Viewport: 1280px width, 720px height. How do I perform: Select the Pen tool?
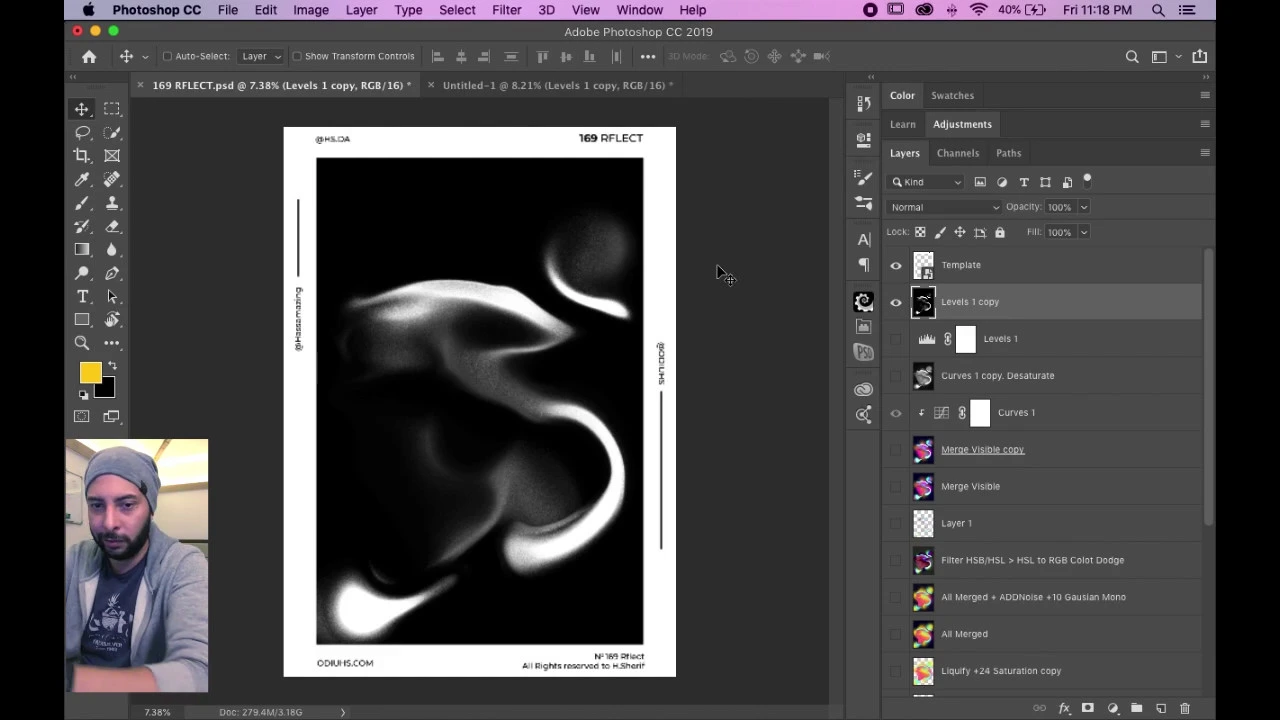(x=112, y=273)
